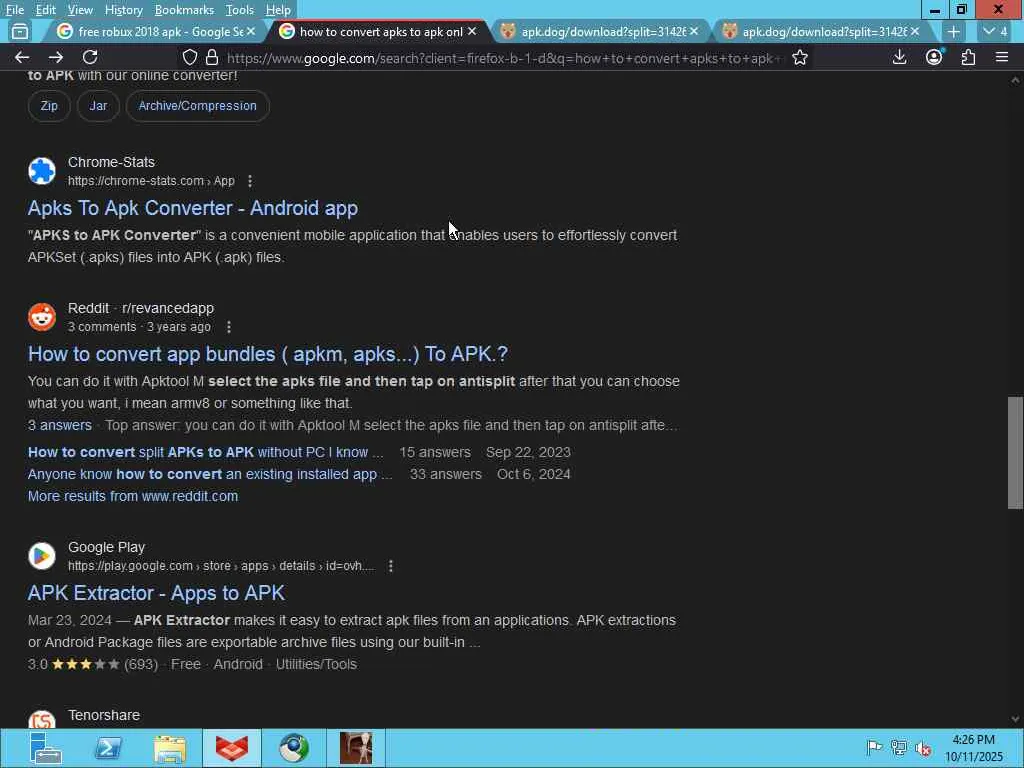Click the muted volume tray icon
The width and height of the screenshot is (1024, 768).
tap(923, 748)
